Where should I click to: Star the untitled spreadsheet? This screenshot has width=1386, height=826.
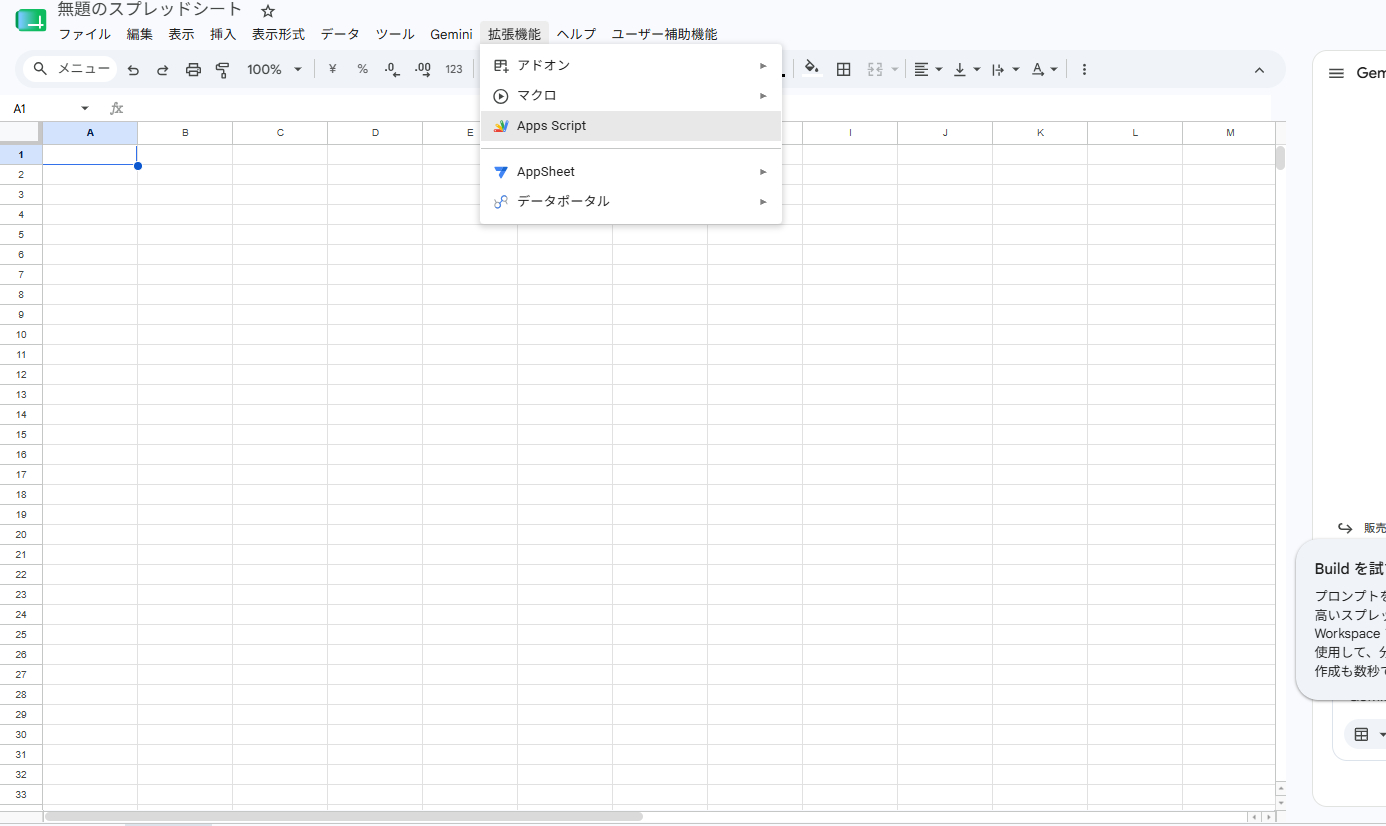click(x=268, y=11)
